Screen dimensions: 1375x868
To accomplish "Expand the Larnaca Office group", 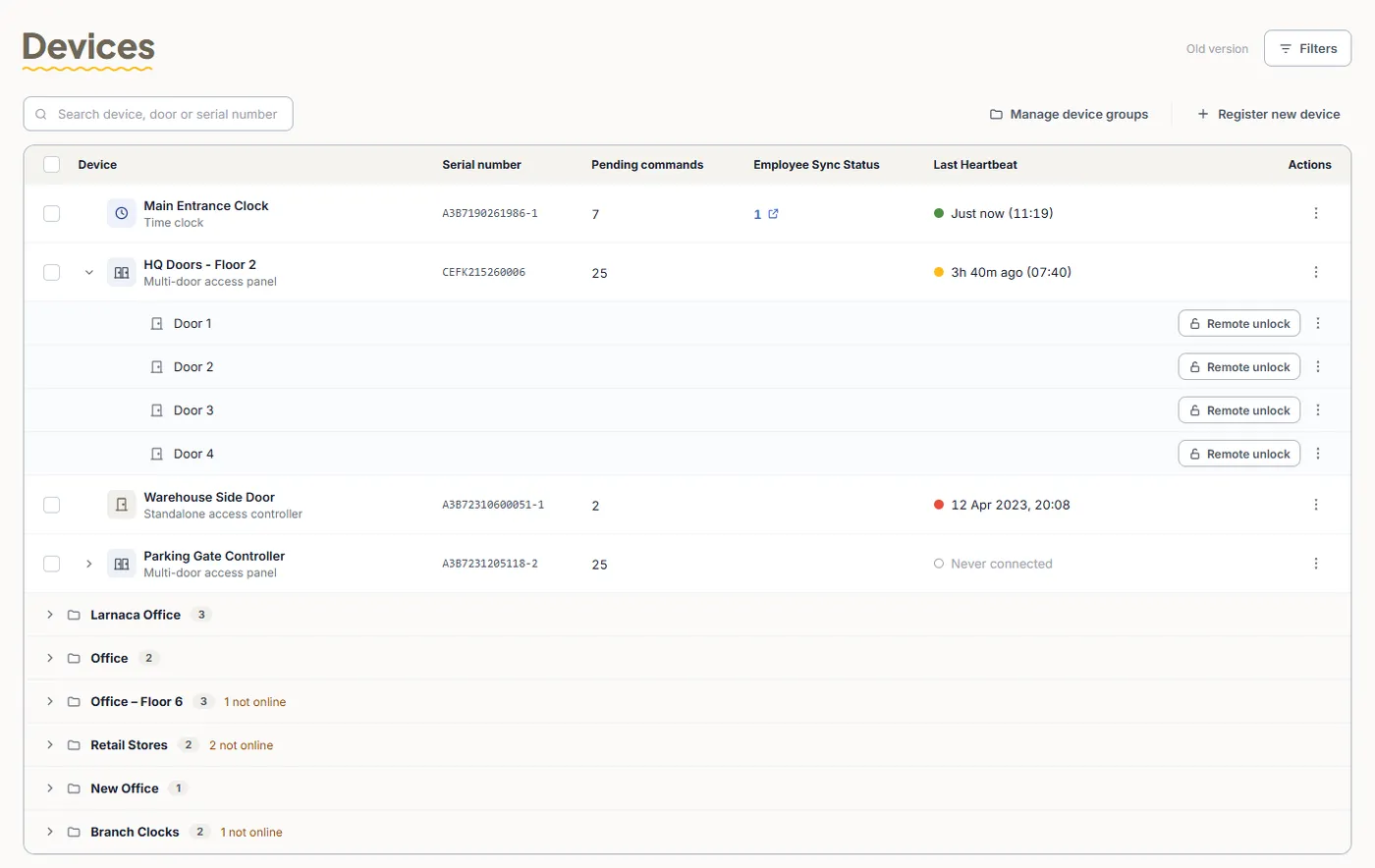I will point(50,615).
